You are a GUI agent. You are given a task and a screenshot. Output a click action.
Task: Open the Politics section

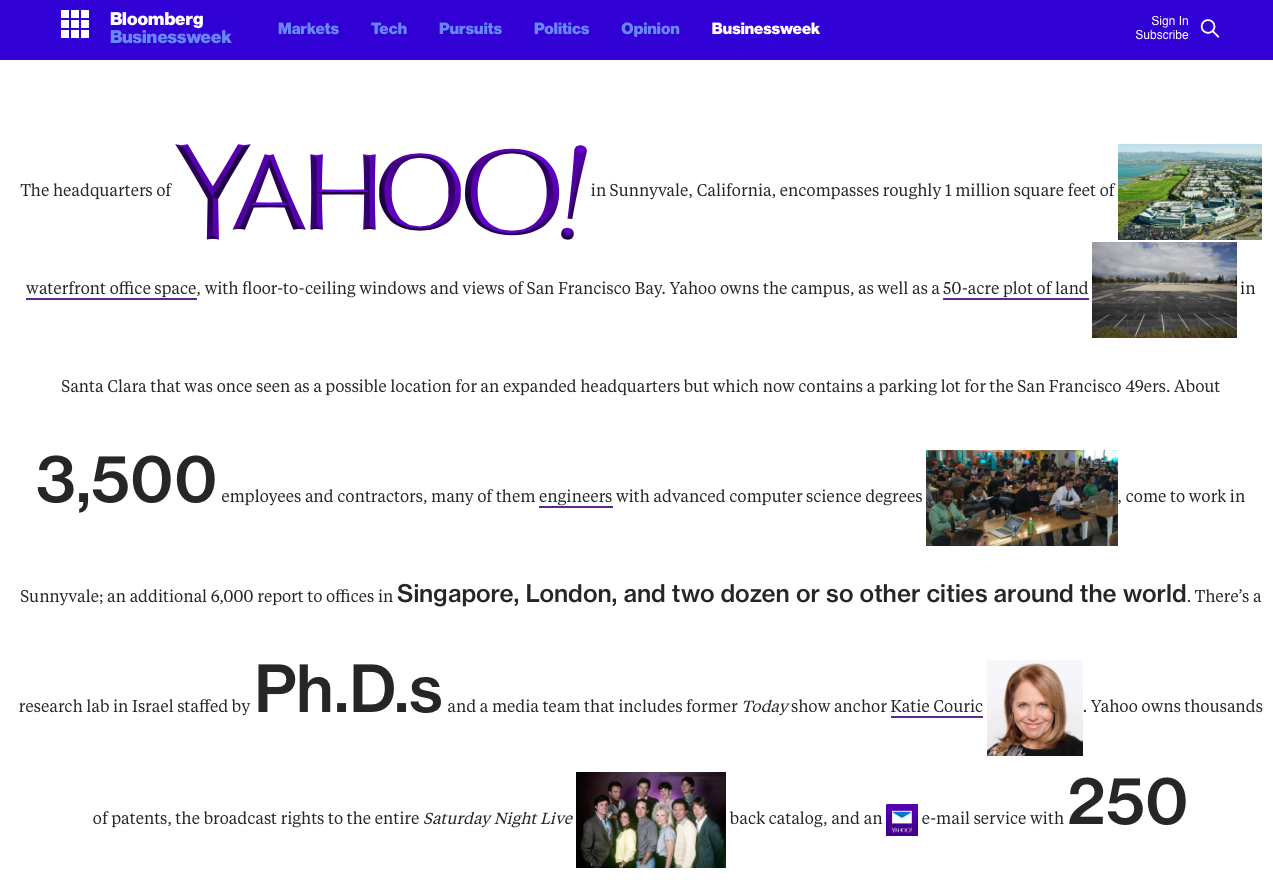coord(561,29)
